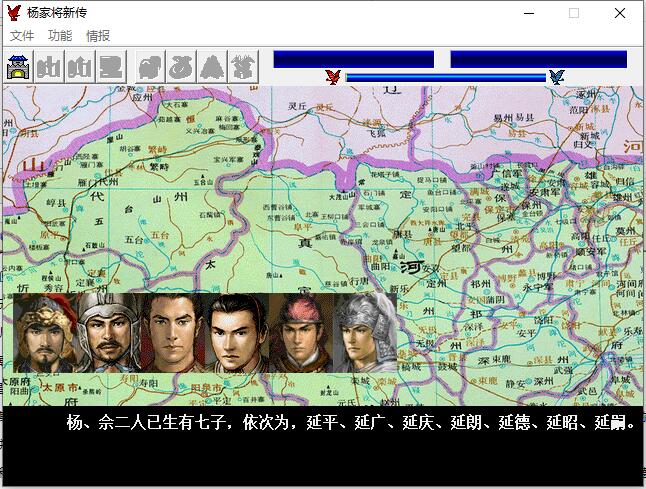The height and width of the screenshot is (489, 646).
Task: Click 五台 on the map
Action: (x=134, y=239)
